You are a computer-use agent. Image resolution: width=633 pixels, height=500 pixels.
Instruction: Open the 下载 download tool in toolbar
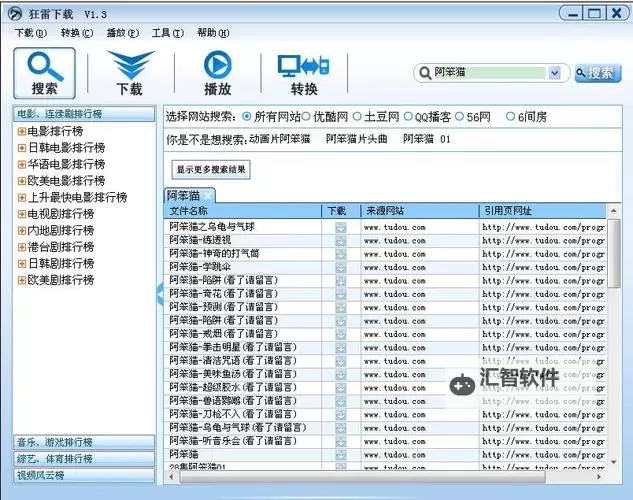(x=130, y=73)
